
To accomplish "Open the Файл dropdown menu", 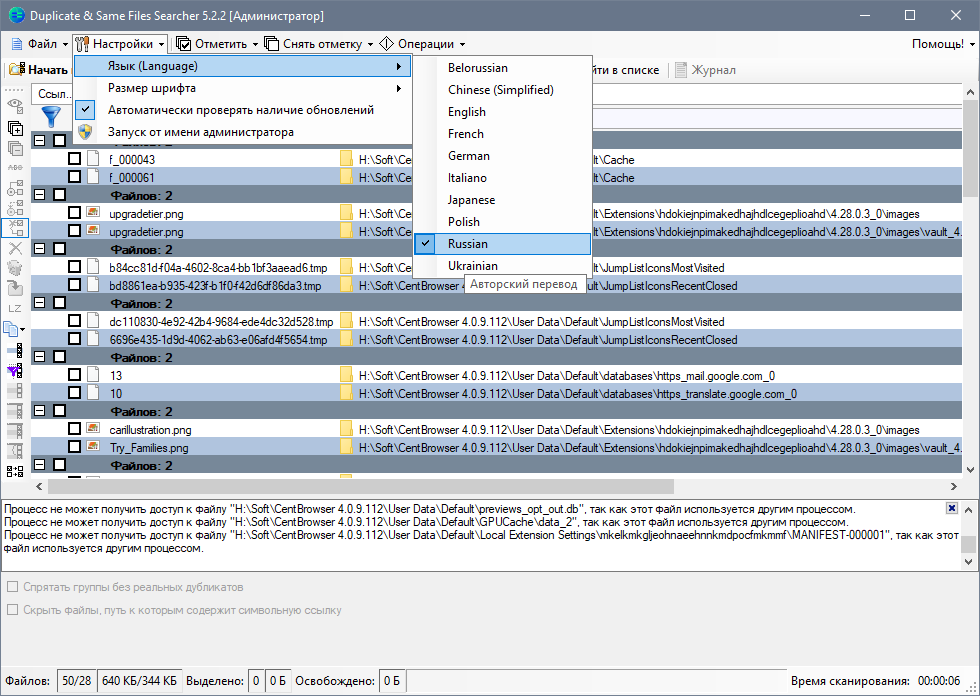I will coord(39,44).
